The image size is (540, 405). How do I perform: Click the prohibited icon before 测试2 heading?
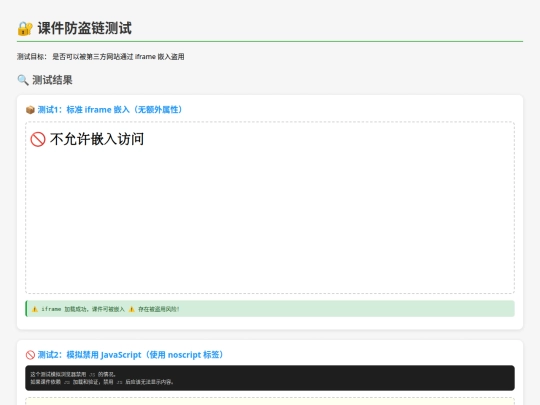(x=30, y=355)
